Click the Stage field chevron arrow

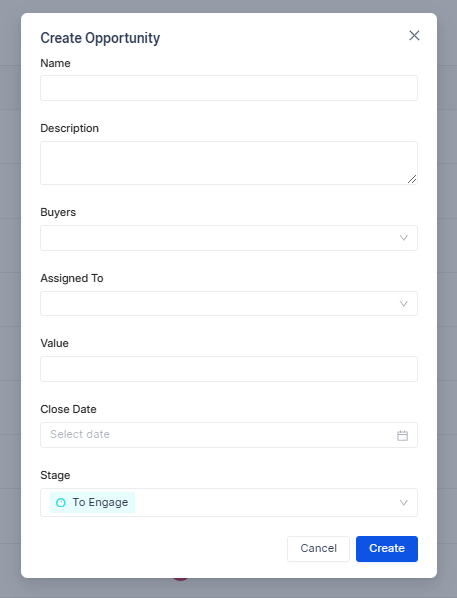(403, 502)
